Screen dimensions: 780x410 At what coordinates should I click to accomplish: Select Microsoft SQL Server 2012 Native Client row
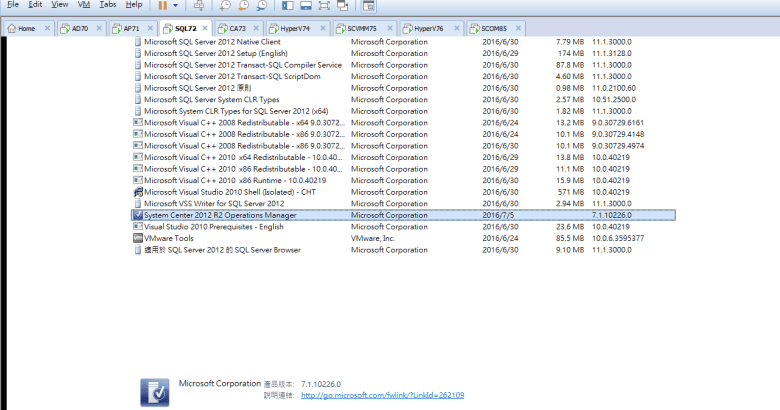[211, 42]
